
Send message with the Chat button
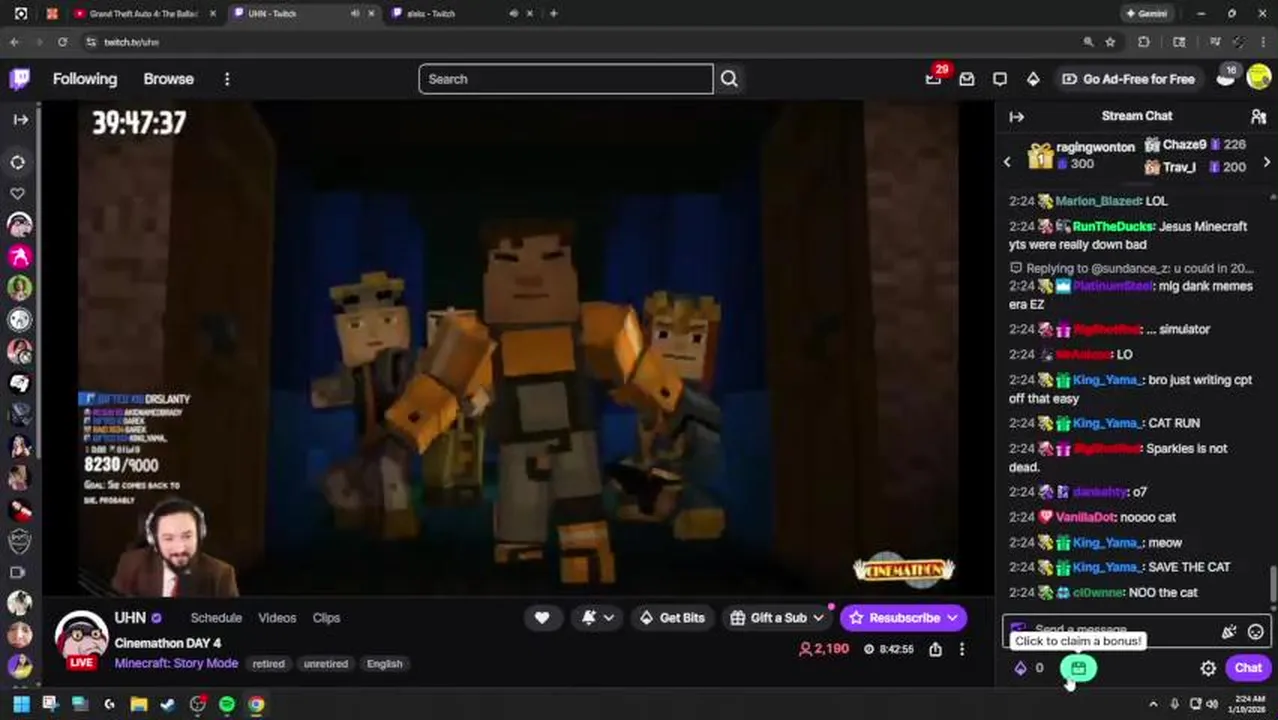[1248, 668]
